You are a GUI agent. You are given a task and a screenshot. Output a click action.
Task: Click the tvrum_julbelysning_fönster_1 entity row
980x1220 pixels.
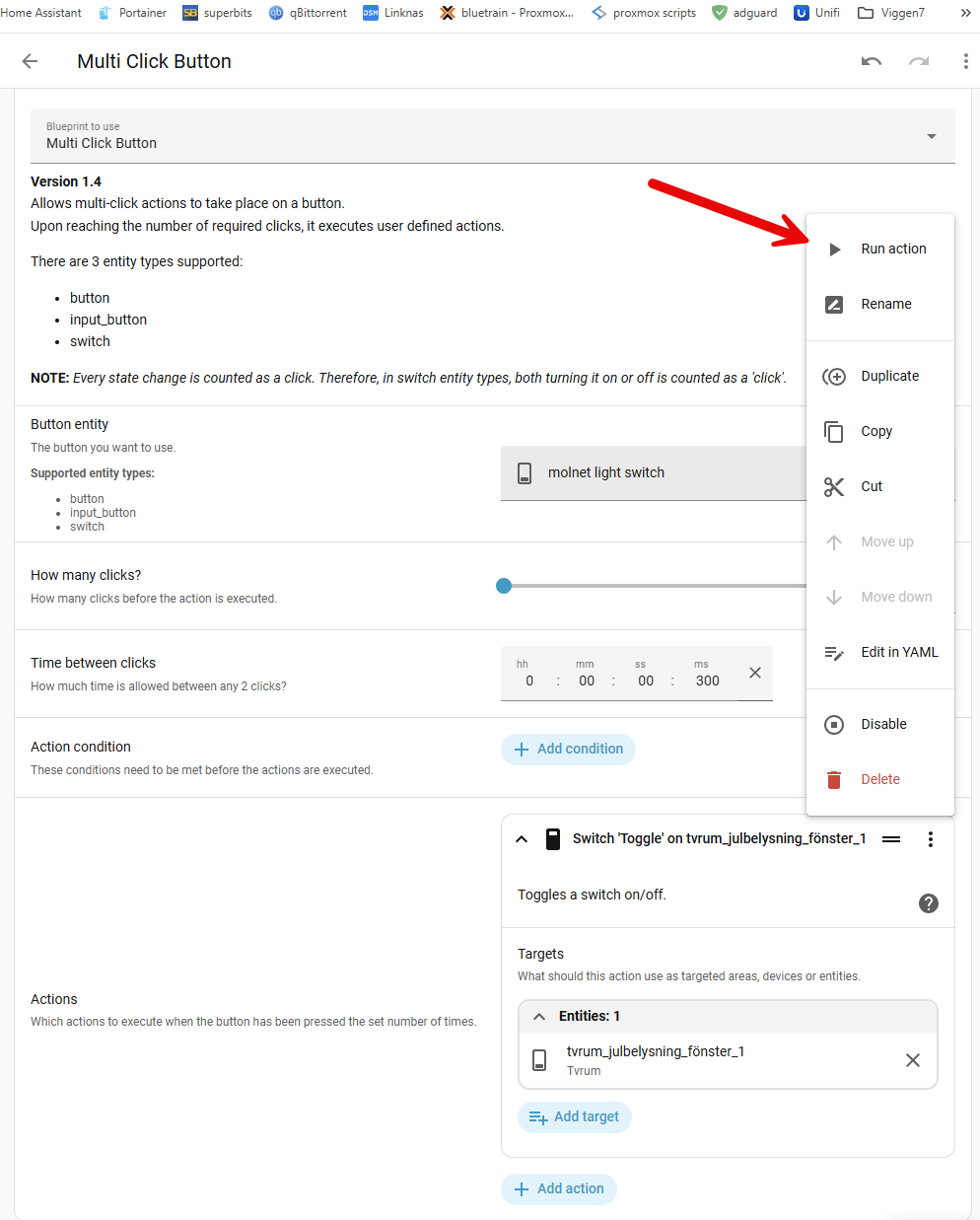(x=728, y=1060)
